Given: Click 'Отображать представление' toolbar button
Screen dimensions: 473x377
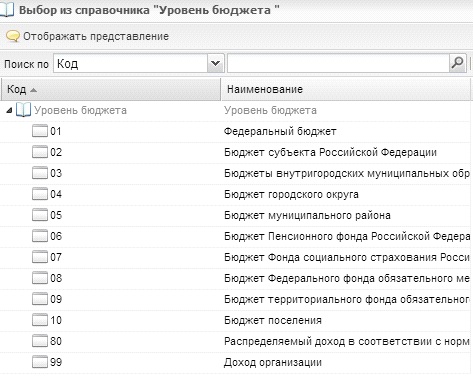Looking at the screenshot, I should pos(88,36).
